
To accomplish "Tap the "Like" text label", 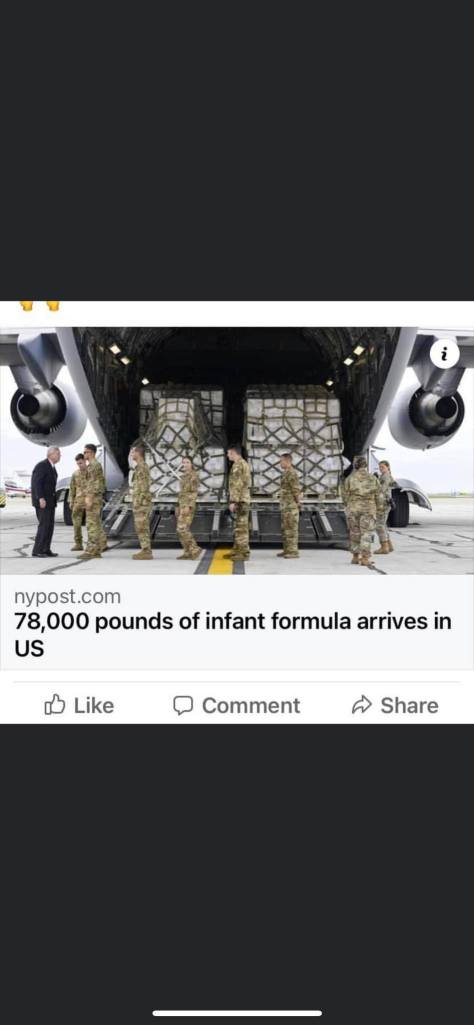I will click(x=93, y=705).
